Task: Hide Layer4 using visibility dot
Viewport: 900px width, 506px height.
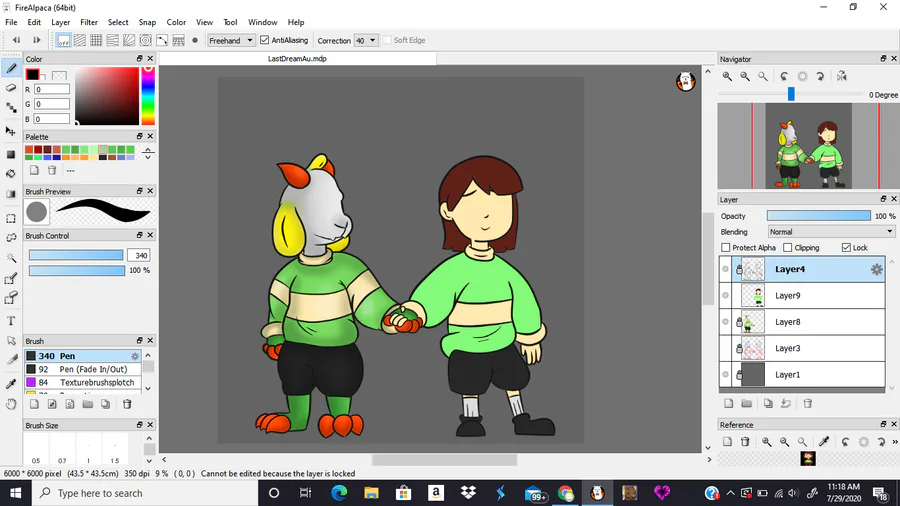Action: click(726, 269)
